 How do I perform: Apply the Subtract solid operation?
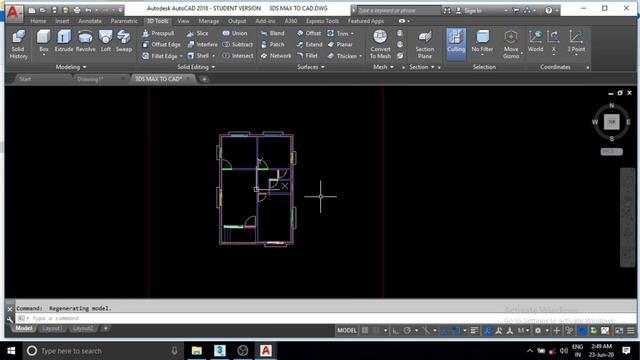coord(238,44)
